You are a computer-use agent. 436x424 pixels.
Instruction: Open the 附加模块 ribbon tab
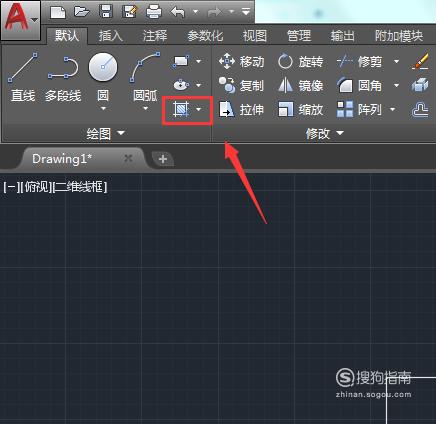399,36
